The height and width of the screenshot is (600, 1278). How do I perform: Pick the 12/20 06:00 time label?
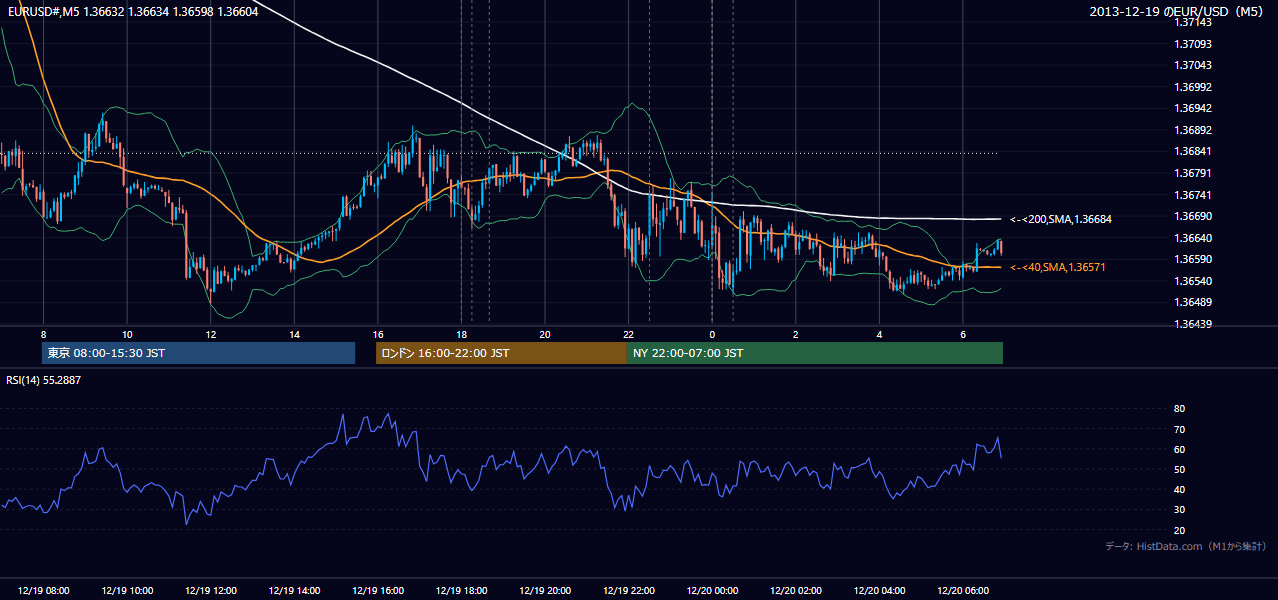click(963, 591)
